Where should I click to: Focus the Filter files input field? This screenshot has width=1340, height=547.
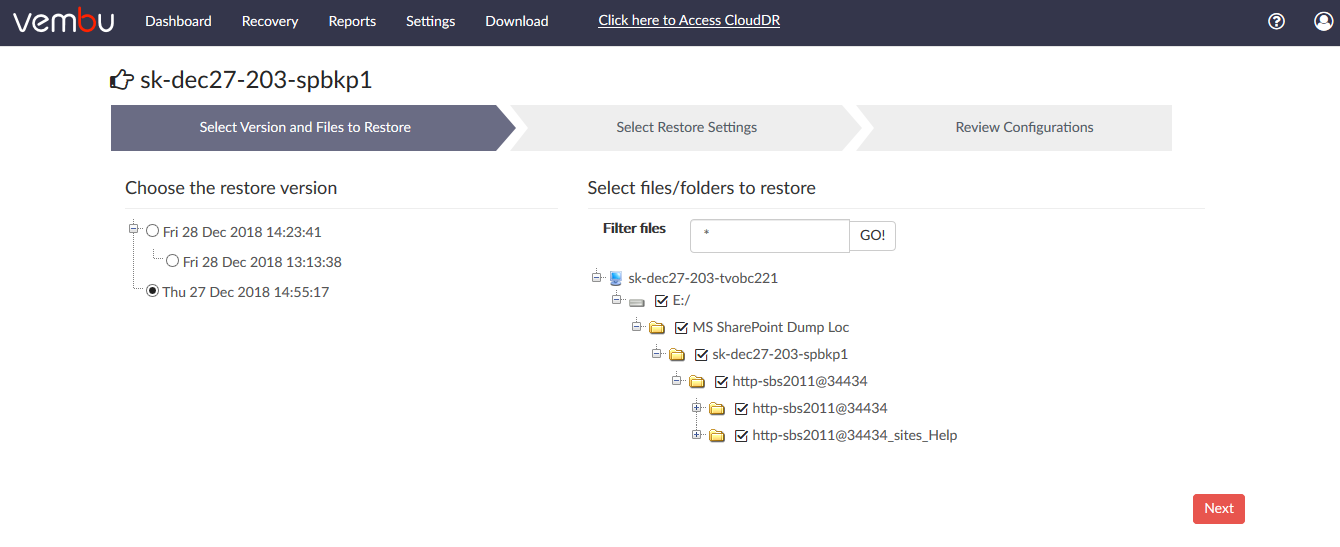click(770, 236)
